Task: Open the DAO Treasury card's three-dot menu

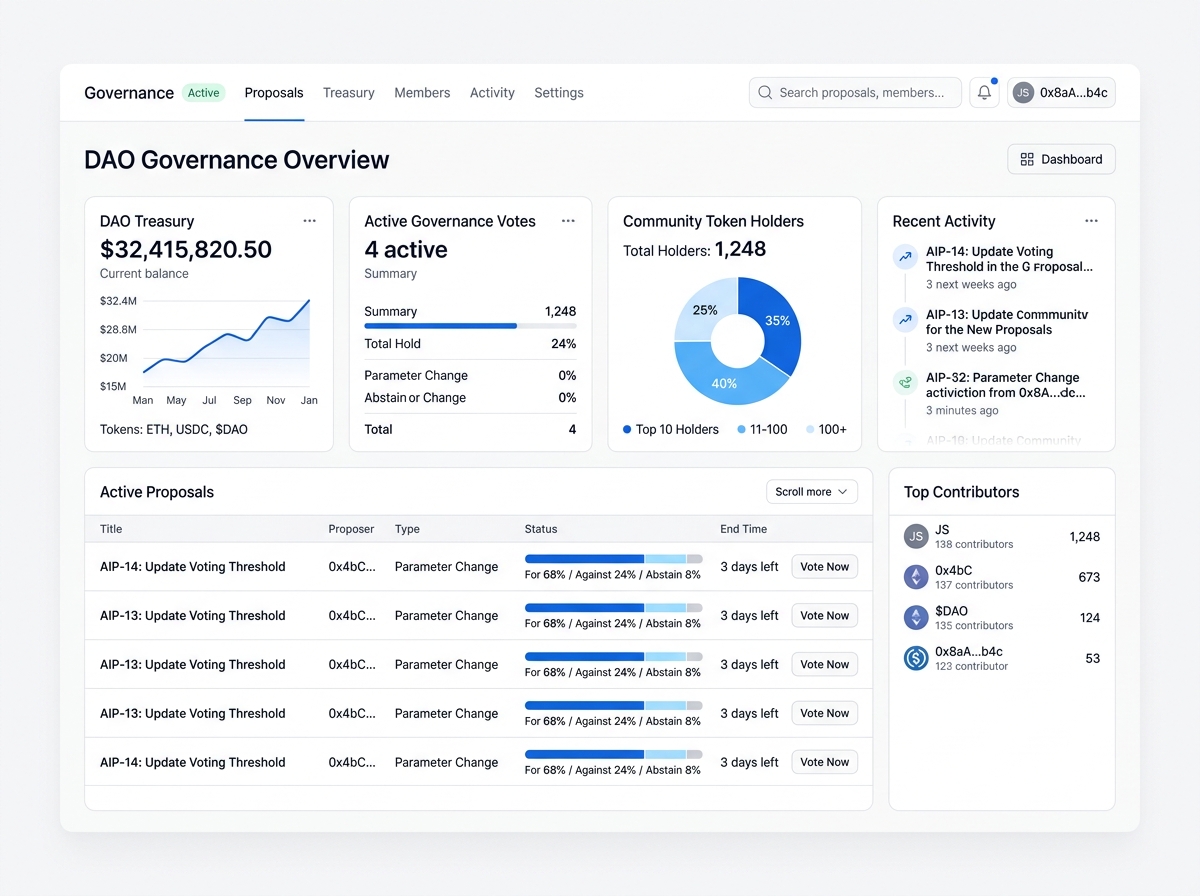Action: pyautogui.click(x=310, y=221)
